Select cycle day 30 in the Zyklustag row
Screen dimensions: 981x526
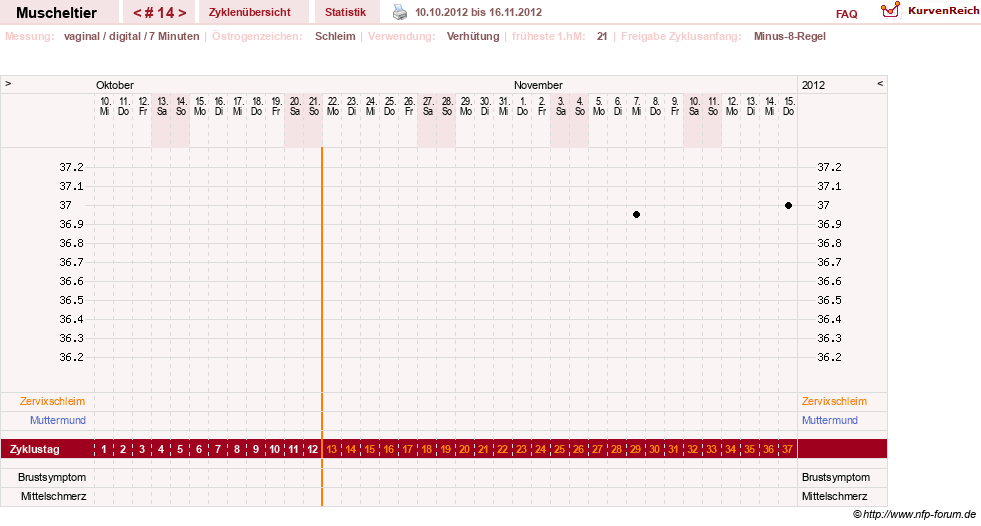pyautogui.click(x=654, y=449)
